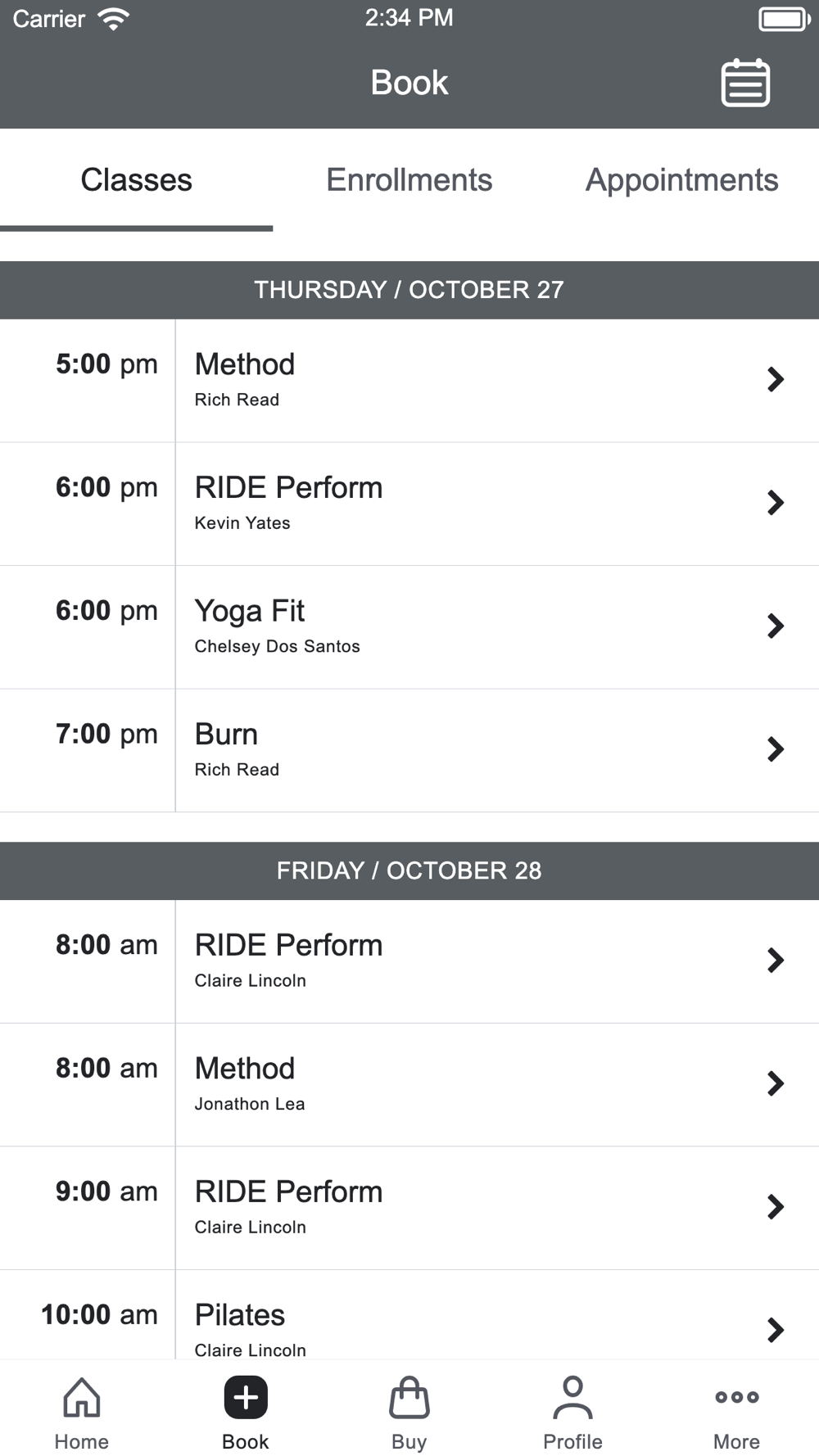Tap the Home house icon
819x1456 pixels.
point(82,1397)
